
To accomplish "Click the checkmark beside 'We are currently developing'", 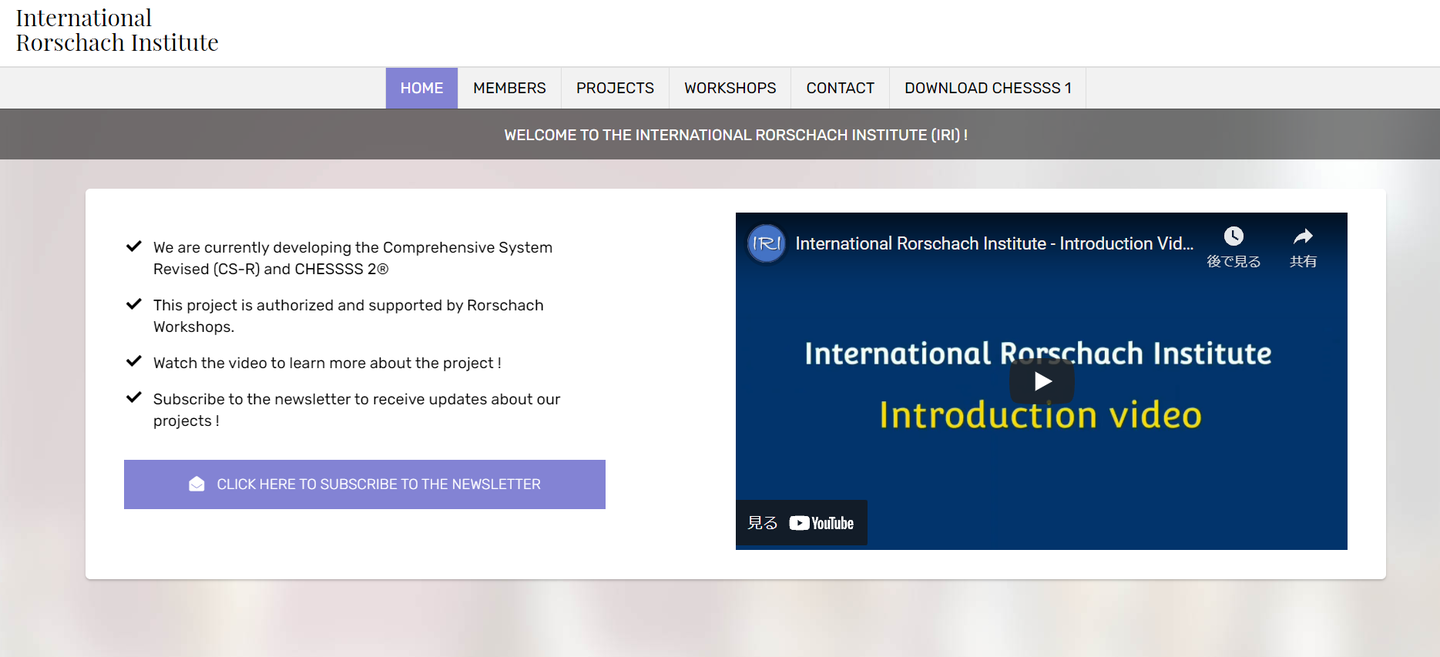I will tap(133, 246).
